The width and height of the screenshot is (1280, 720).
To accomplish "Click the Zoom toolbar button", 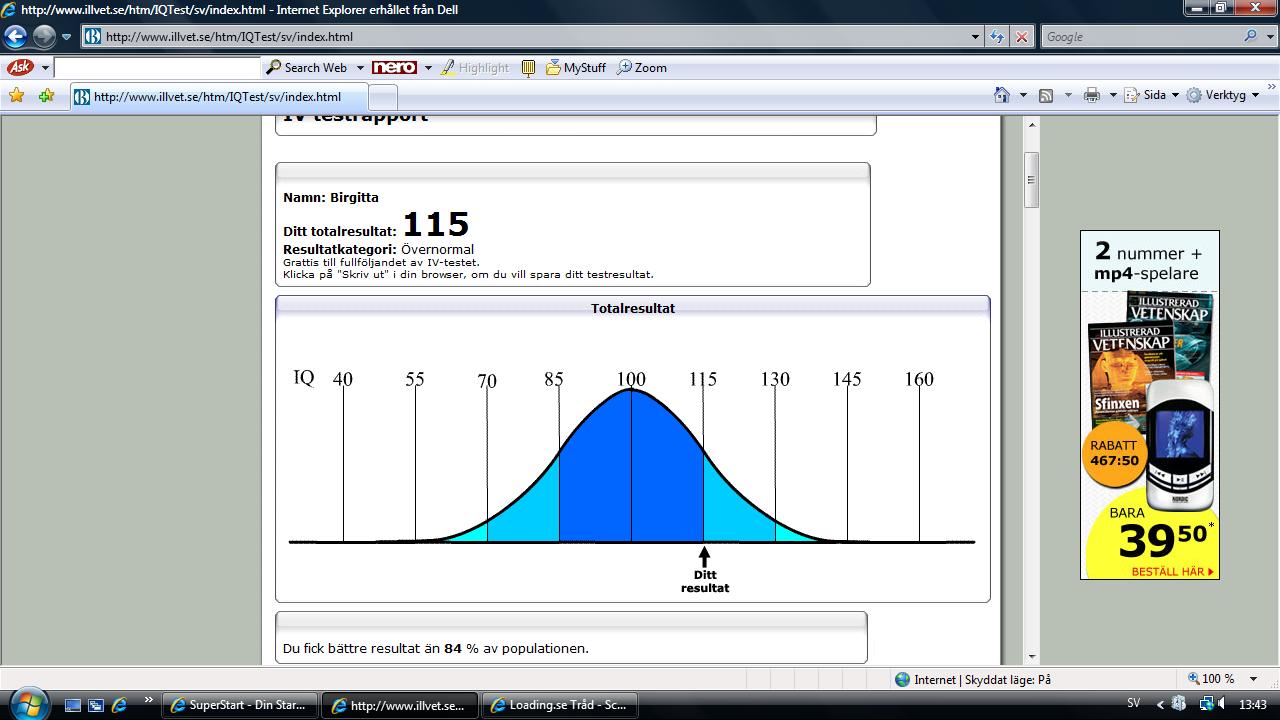I will (642, 68).
